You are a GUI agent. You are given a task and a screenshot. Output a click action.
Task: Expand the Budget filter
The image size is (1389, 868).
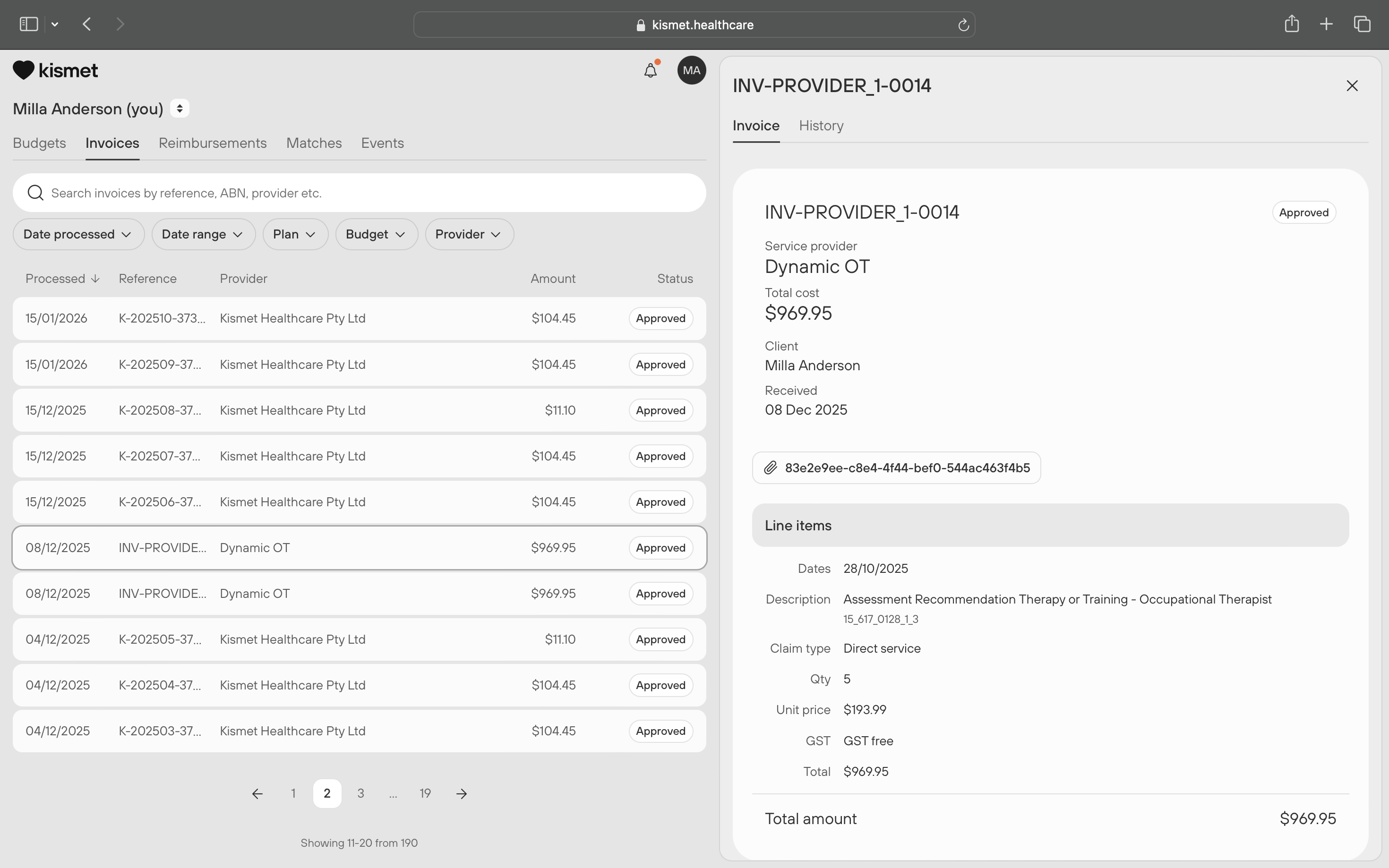(376, 234)
